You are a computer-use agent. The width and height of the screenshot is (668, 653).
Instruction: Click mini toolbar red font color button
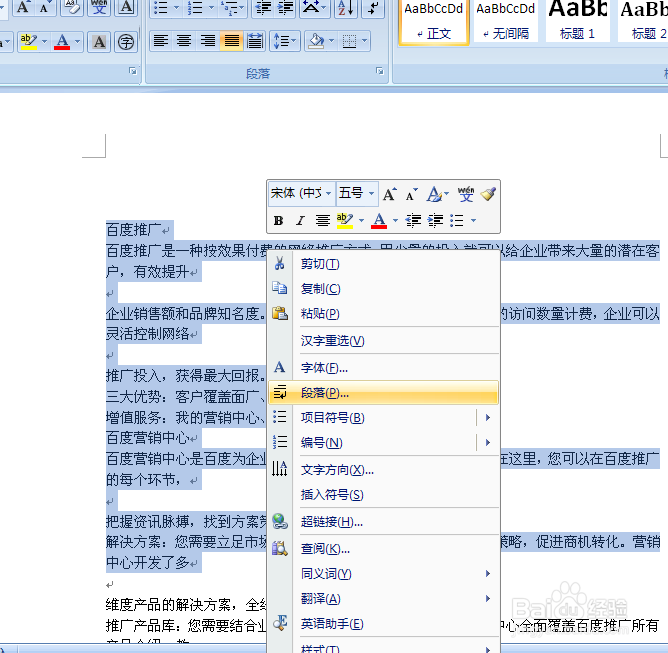click(379, 220)
